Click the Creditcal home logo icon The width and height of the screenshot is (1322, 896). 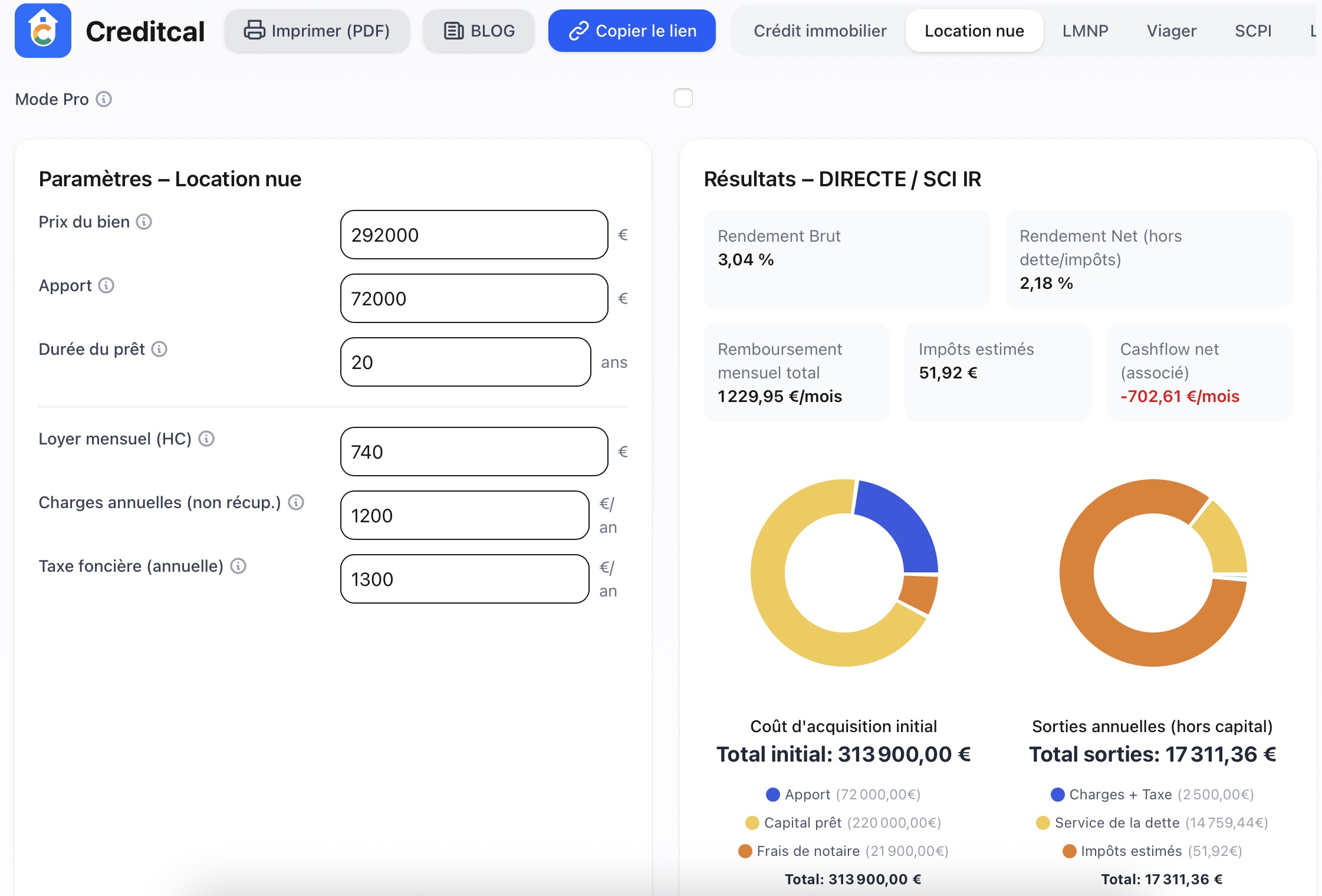pyautogui.click(x=44, y=31)
